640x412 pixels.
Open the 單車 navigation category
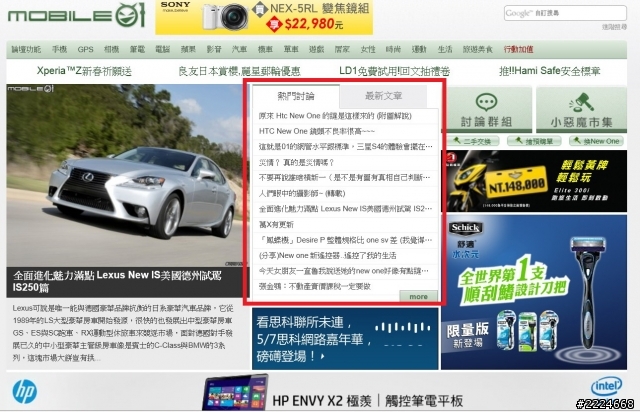291,49
